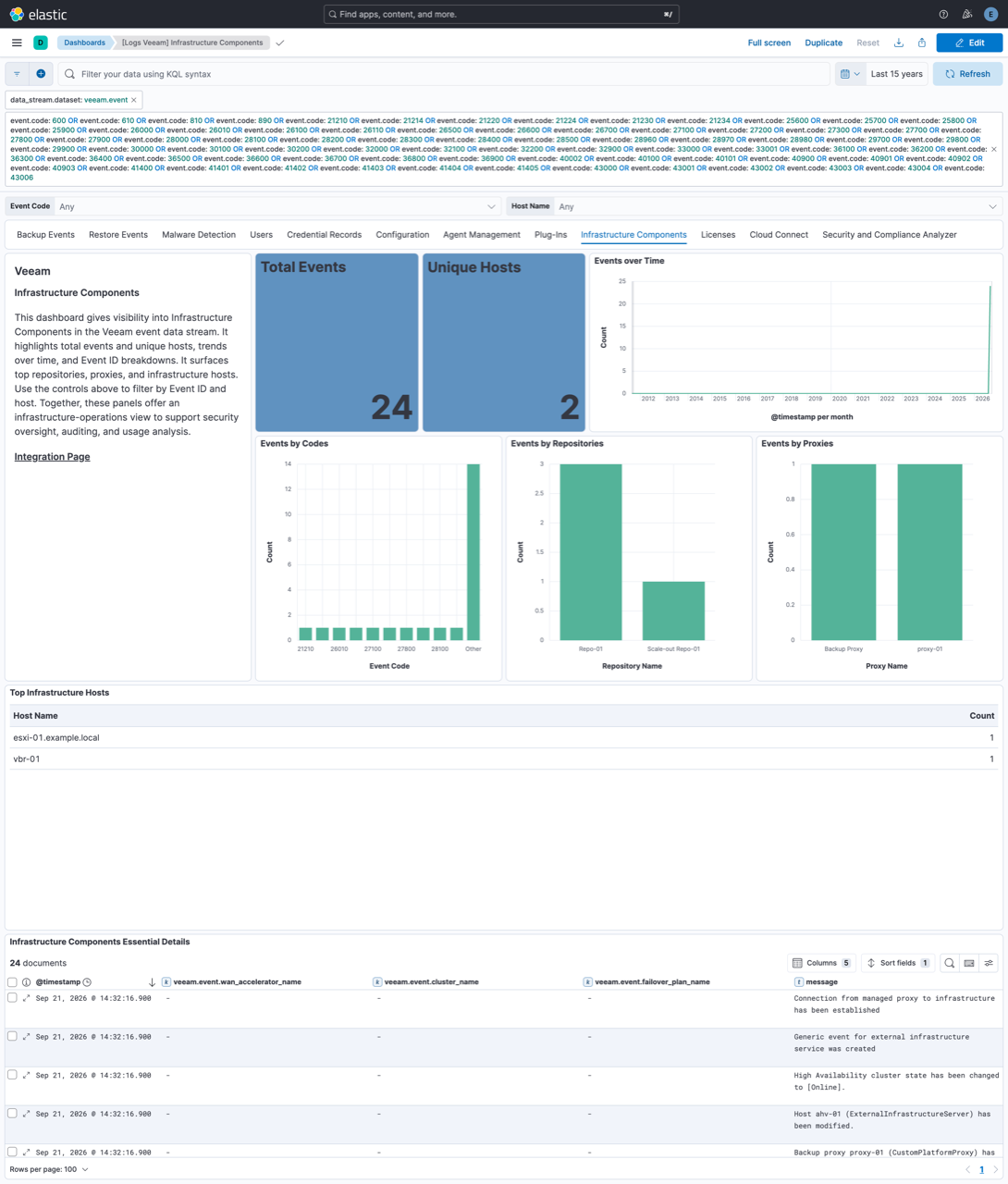Click the vbr-01 host row
The width and height of the screenshot is (1008, 1184).
point(504,758)
